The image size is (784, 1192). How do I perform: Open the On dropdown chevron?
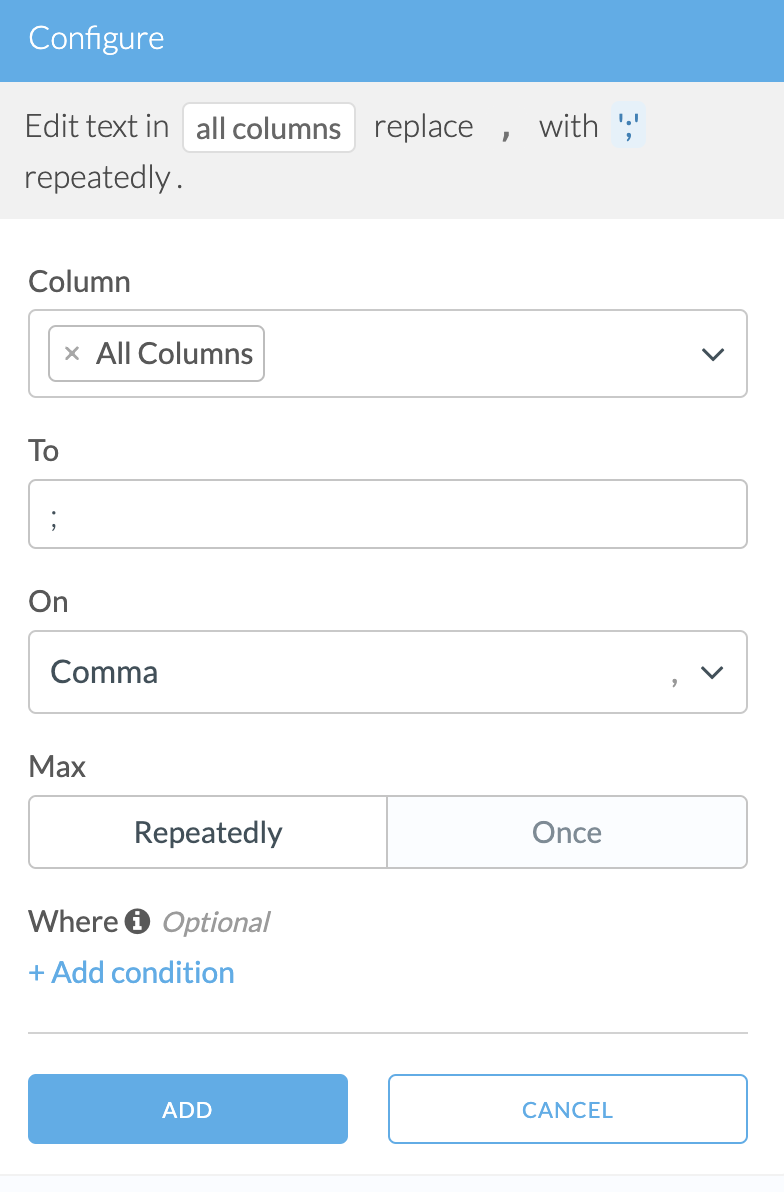pos(712,672)
